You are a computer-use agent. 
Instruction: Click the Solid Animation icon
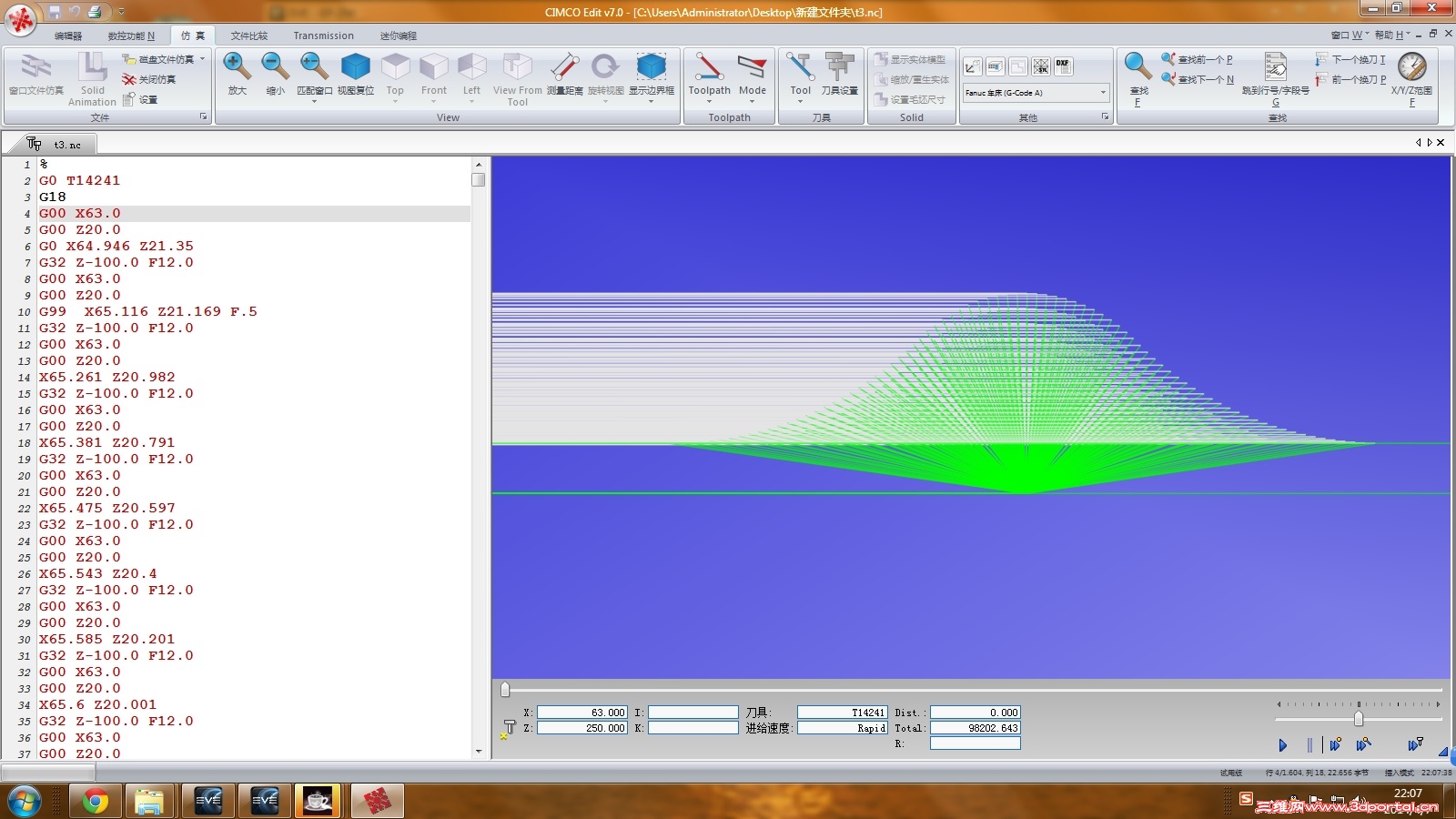tap(92, 66)
